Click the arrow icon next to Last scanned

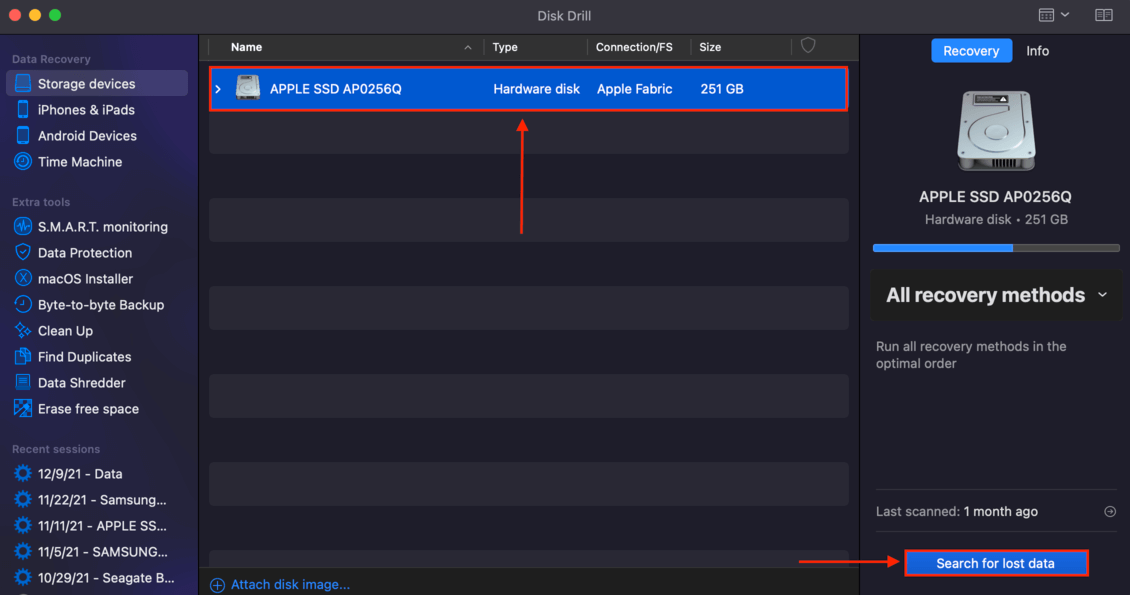pyautogui.click(x=1110, y=511)
